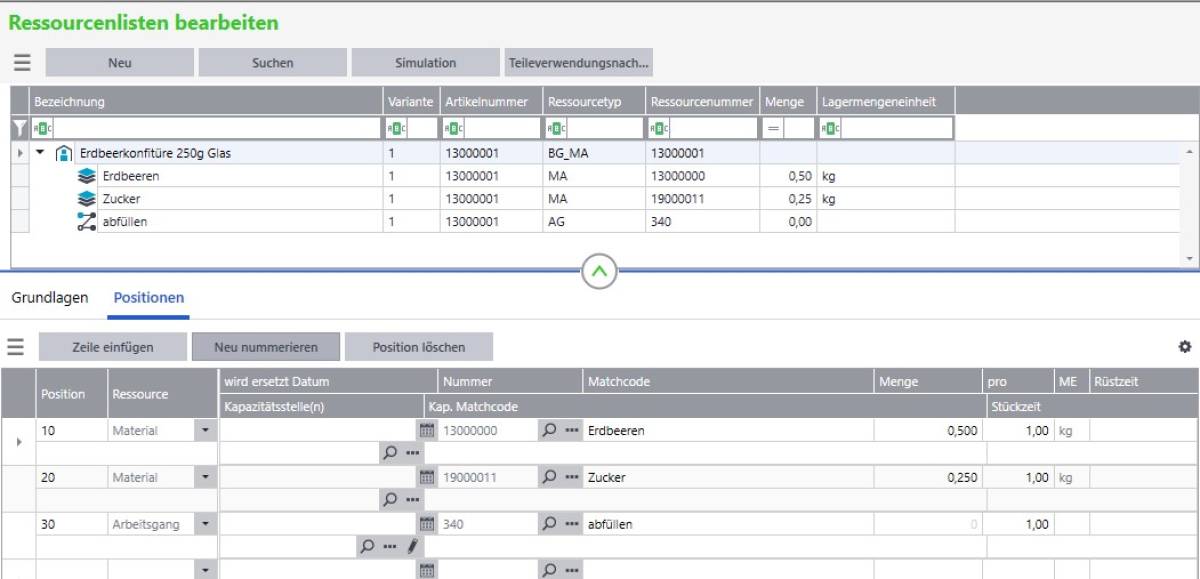Viewport: 1200px width, 579px height.
Task: Search number with magnifier beside 19000011
Action: tap(549, 477)
